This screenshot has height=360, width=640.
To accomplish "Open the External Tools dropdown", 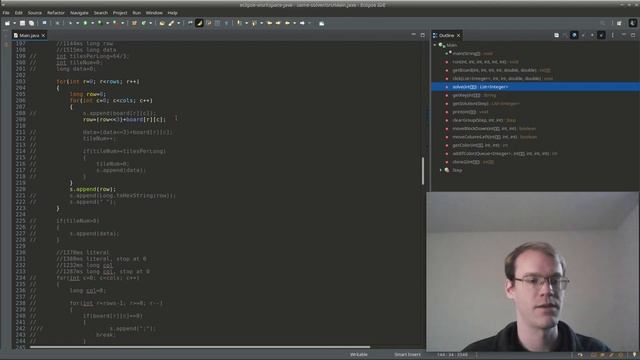I will (x=122, y=23).
